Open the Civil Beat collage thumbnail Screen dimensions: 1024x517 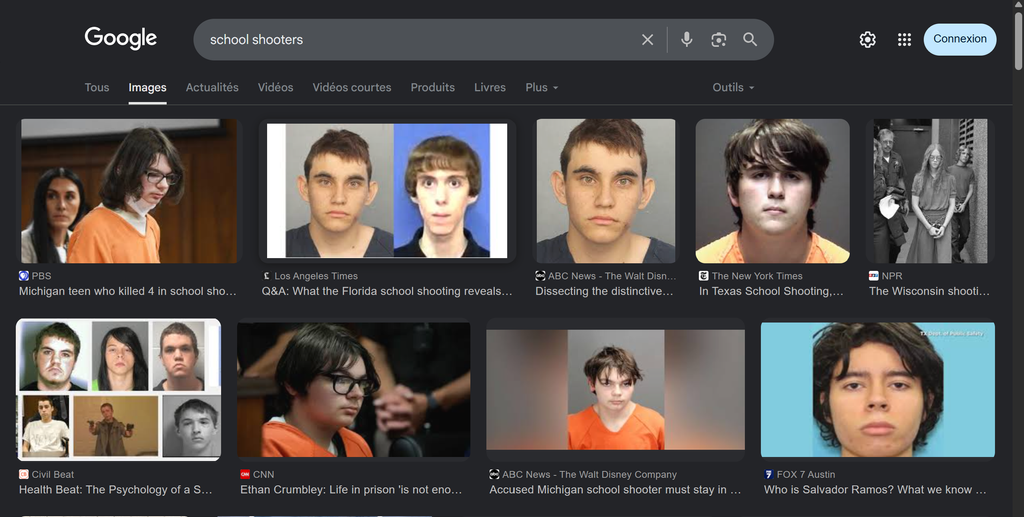pyautogui.click(x=119, y=389)
